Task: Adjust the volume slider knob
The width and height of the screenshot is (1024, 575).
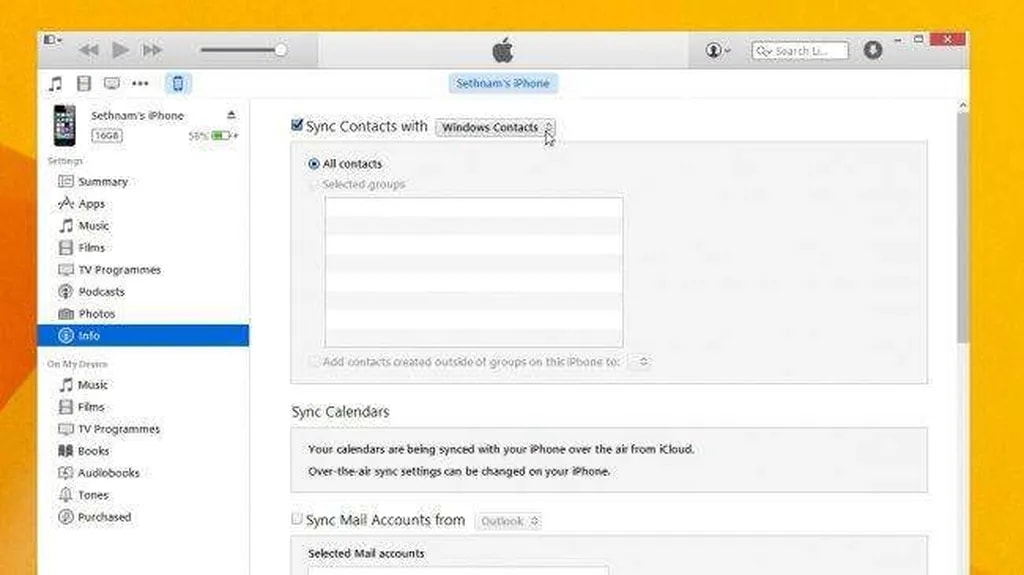Action: coord(281,50)
